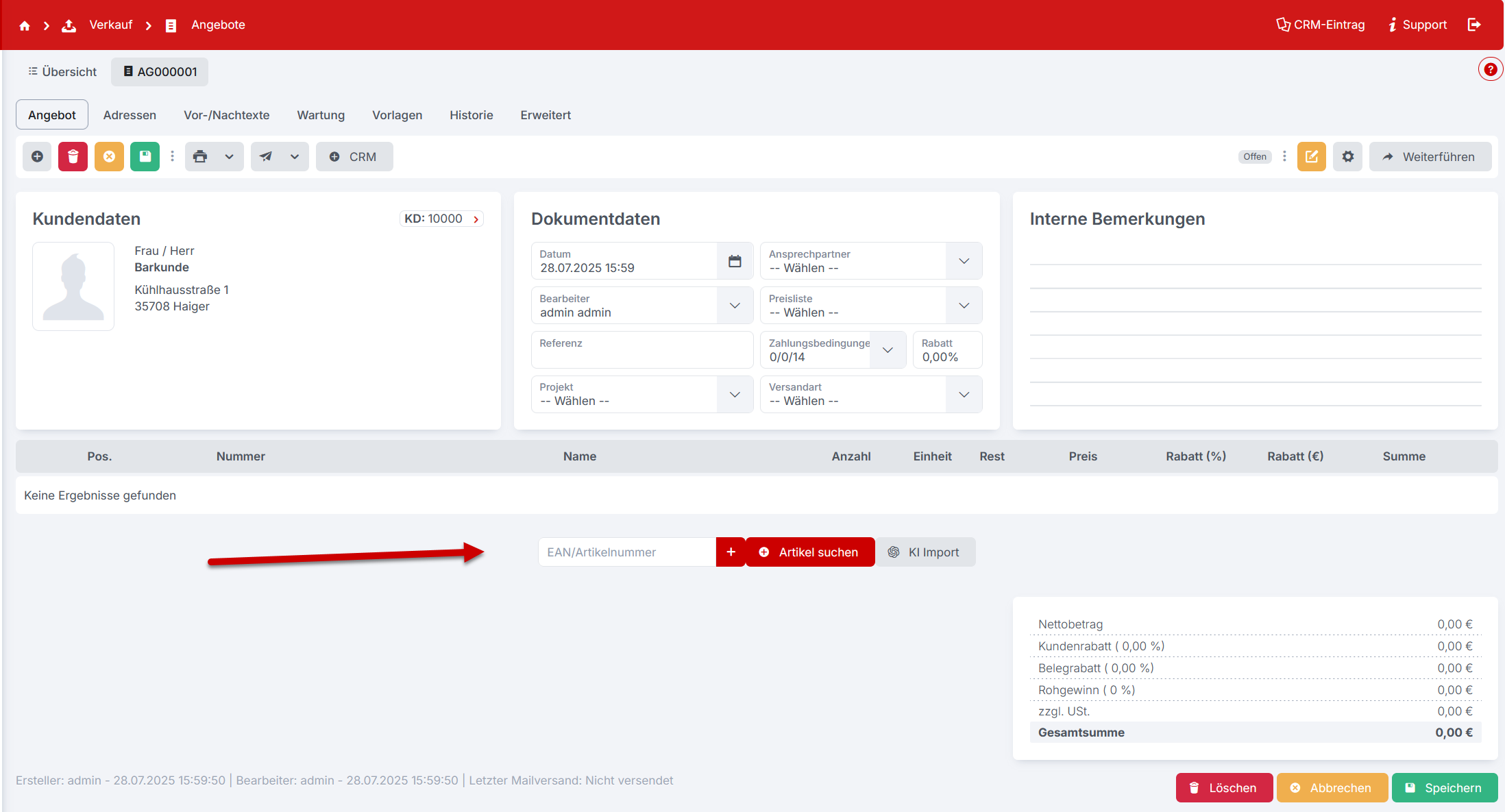Expand the Ansprechpartner dropdown

click(x=964, y=261)
